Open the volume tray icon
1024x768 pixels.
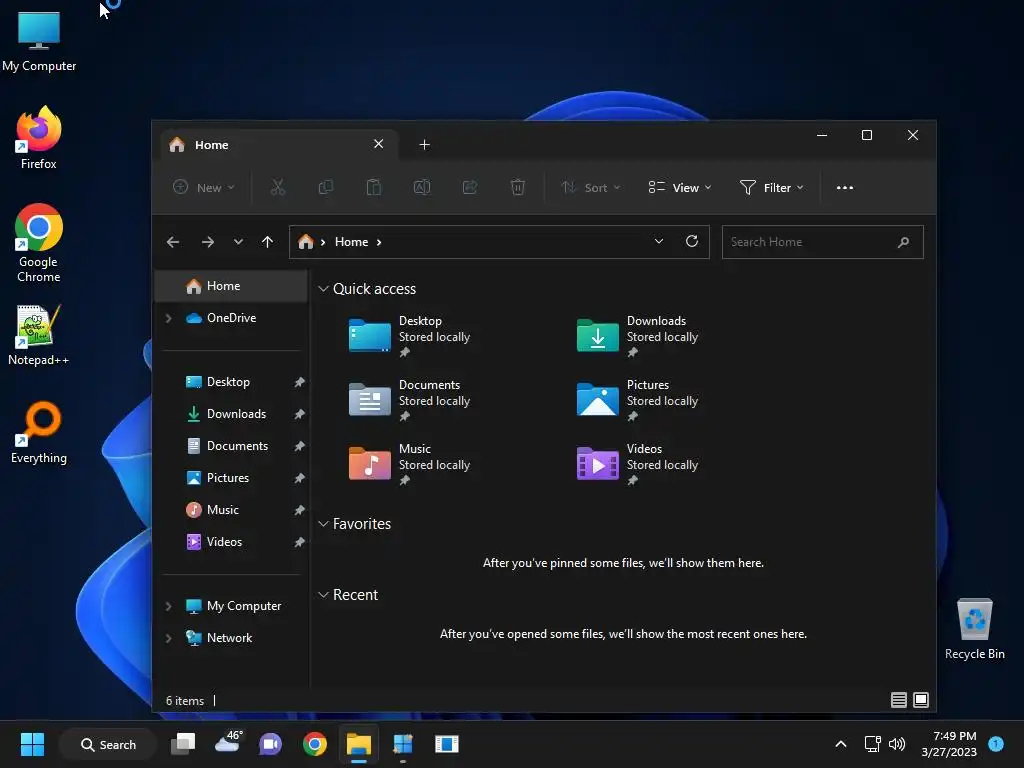[x=897, y=744]
